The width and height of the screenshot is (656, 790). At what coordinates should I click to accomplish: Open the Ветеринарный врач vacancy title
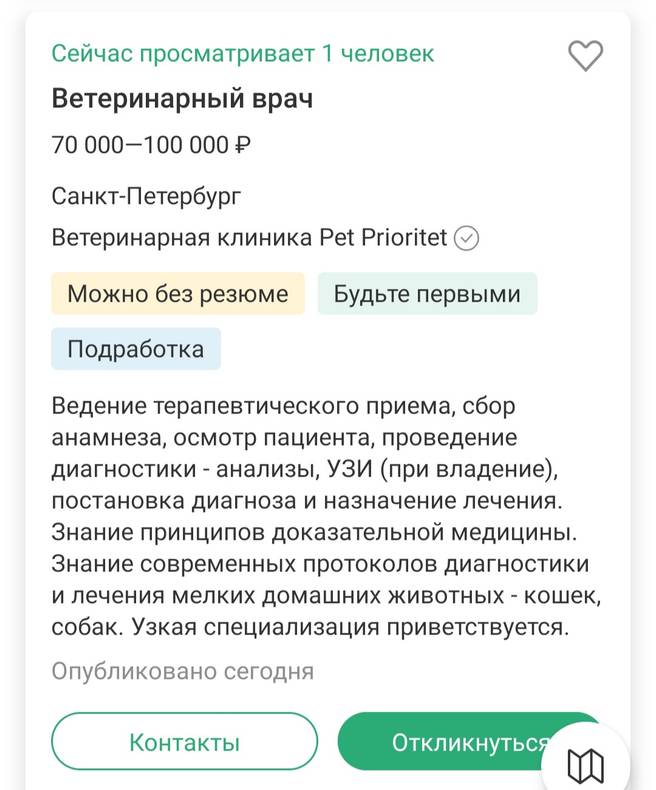pos(182,101)
